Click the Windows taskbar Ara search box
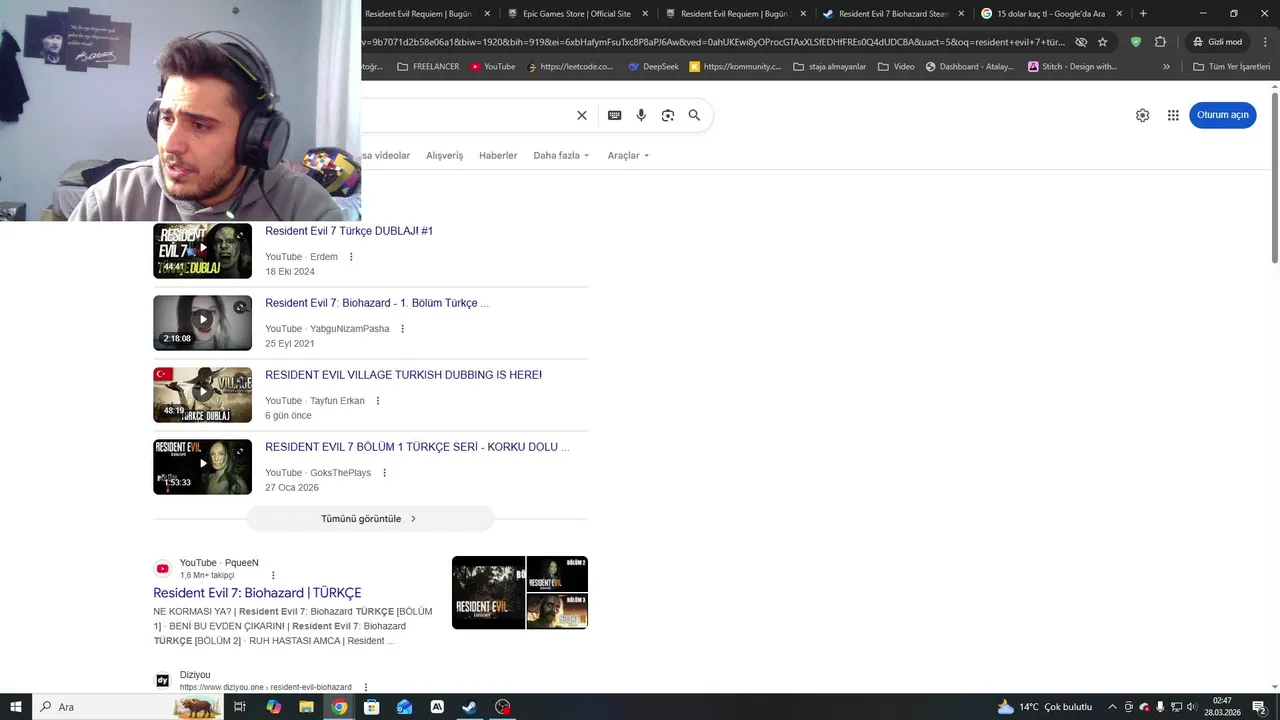Image resolution: width=1280 pixels, height=720 pixels. 128,707
